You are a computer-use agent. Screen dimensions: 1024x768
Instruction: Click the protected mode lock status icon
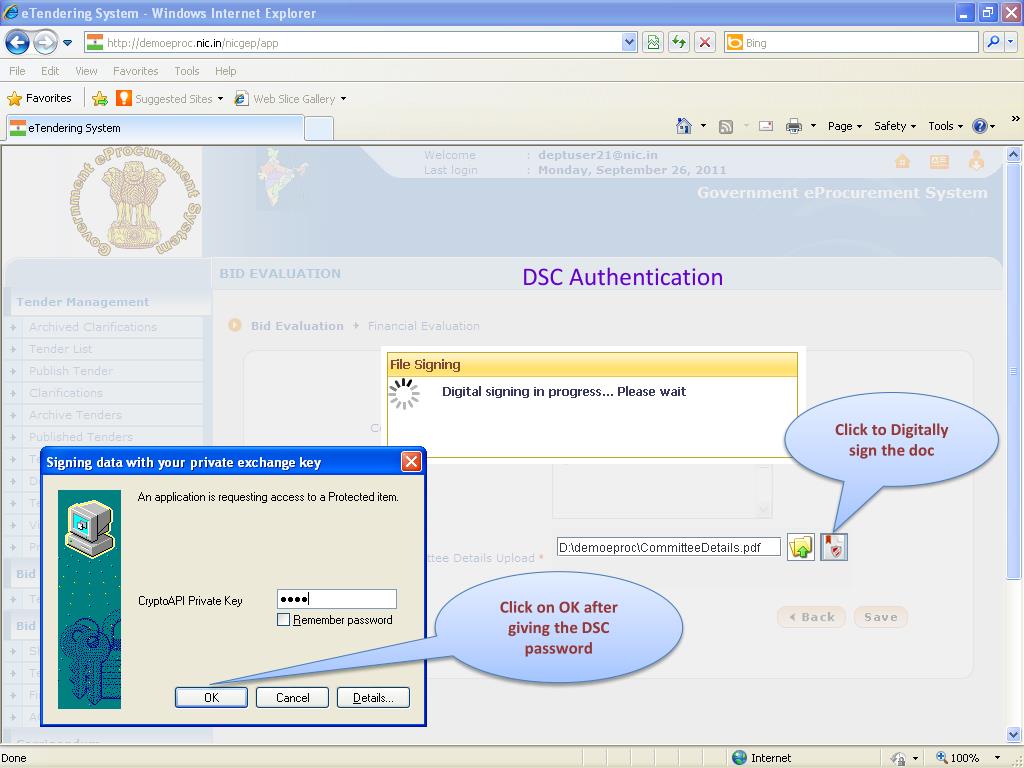899,758
